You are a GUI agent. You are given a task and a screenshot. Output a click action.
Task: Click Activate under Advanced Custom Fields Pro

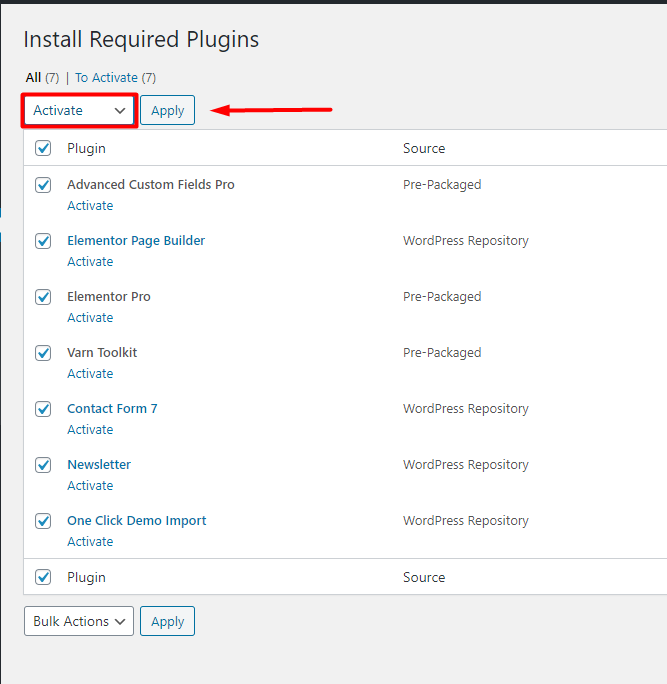point(90,206)
